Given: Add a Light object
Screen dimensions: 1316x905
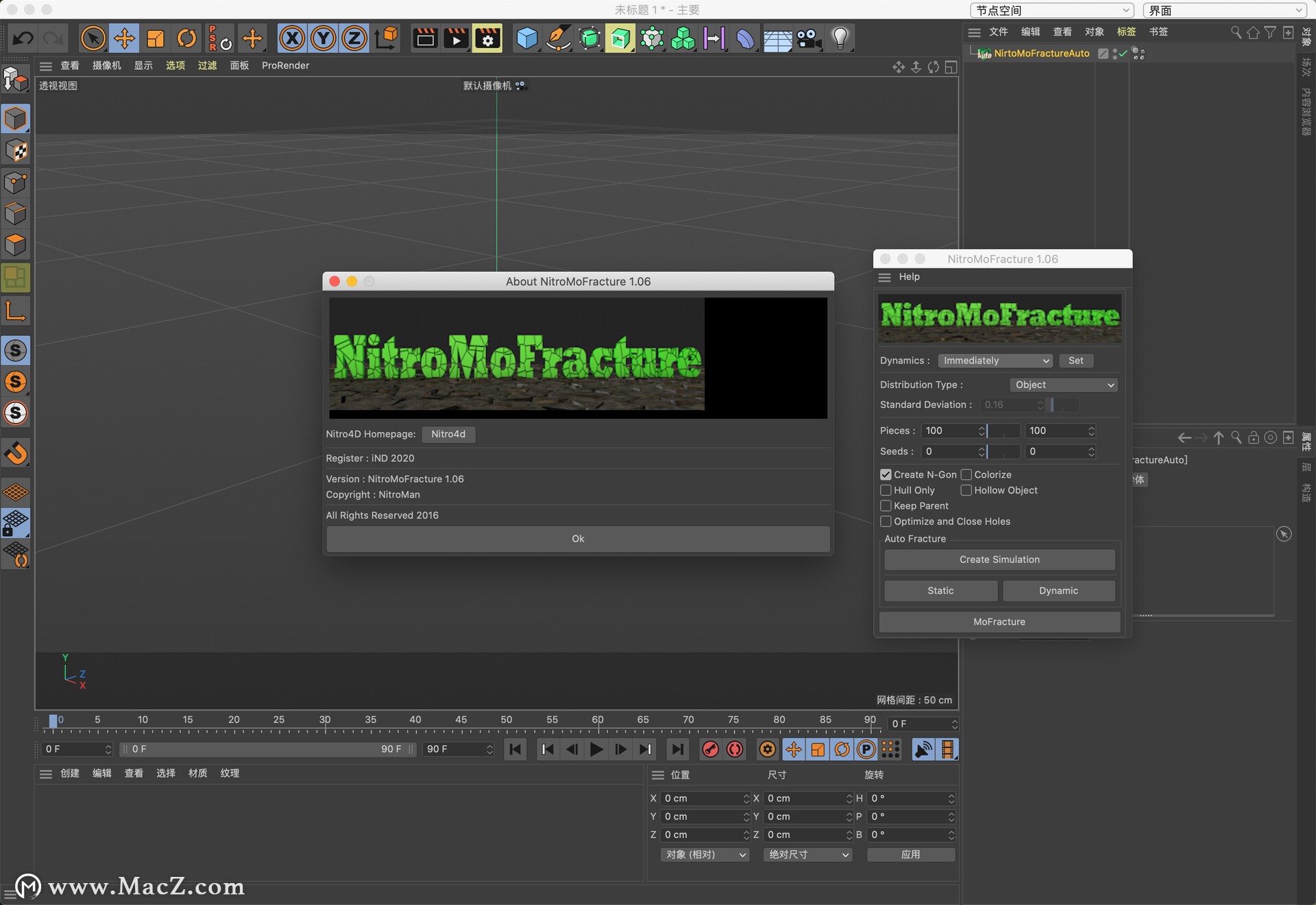Looking at the screenshot, I should coord(840,38).
